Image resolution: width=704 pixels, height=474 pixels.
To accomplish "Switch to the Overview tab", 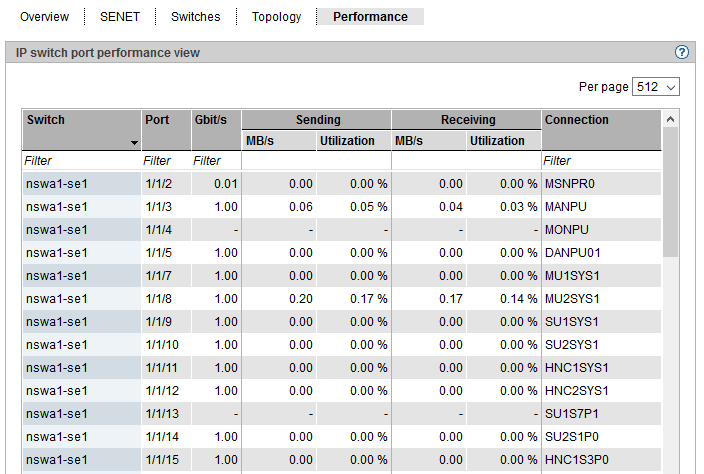I will point(45,17).
